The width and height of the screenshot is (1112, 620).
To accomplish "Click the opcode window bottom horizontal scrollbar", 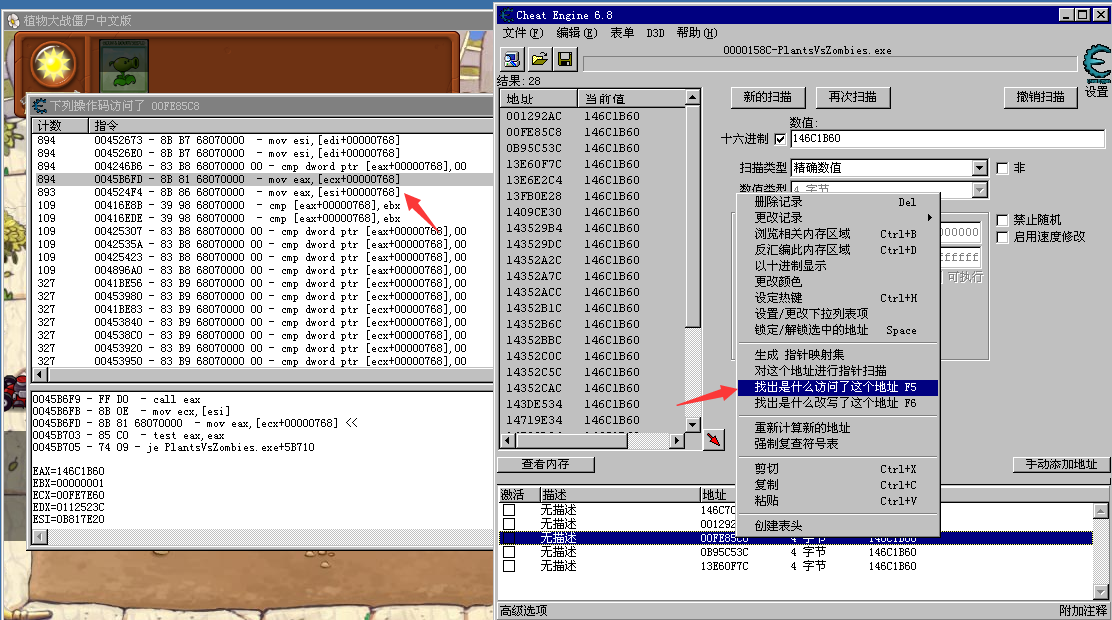I will (x=262, y=537).
